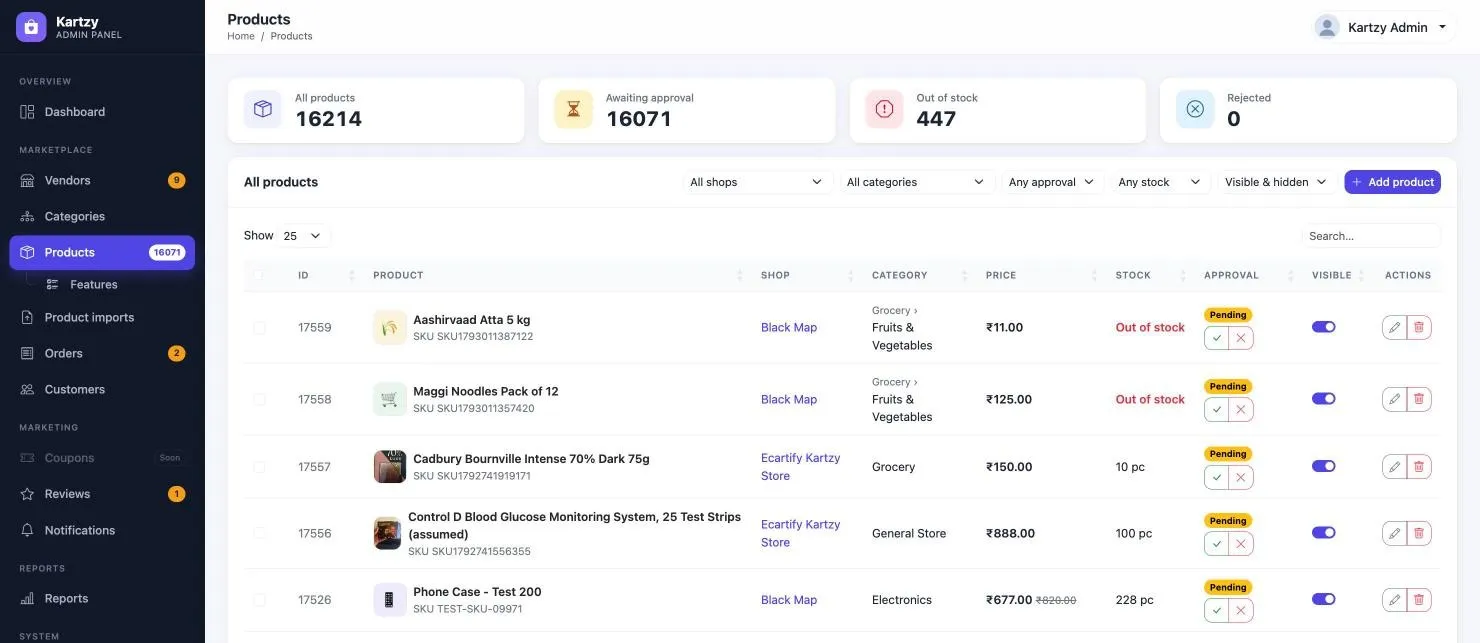Image resolution: width=1480 pixels, height=643 pixels.
Task: Sort table by Stock column
Action: point(1150,275)
